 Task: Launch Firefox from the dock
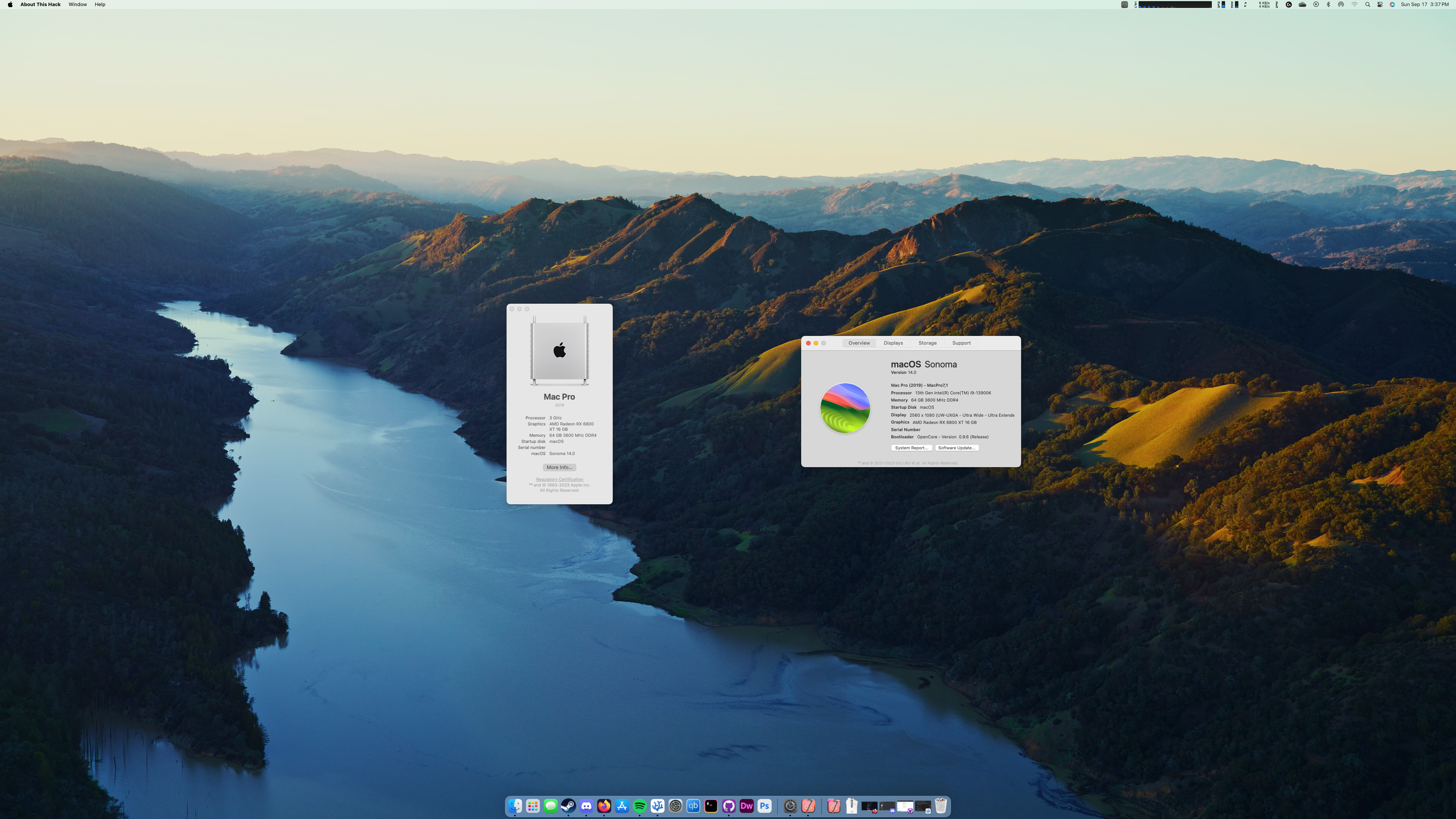[604, 806]
